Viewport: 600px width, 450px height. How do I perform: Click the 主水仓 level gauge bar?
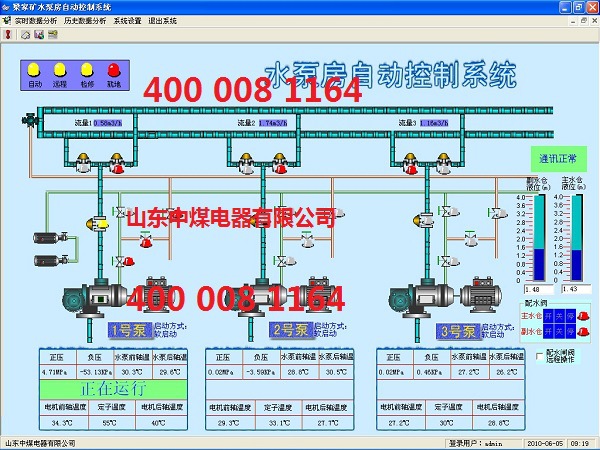(x=577, y=238)
